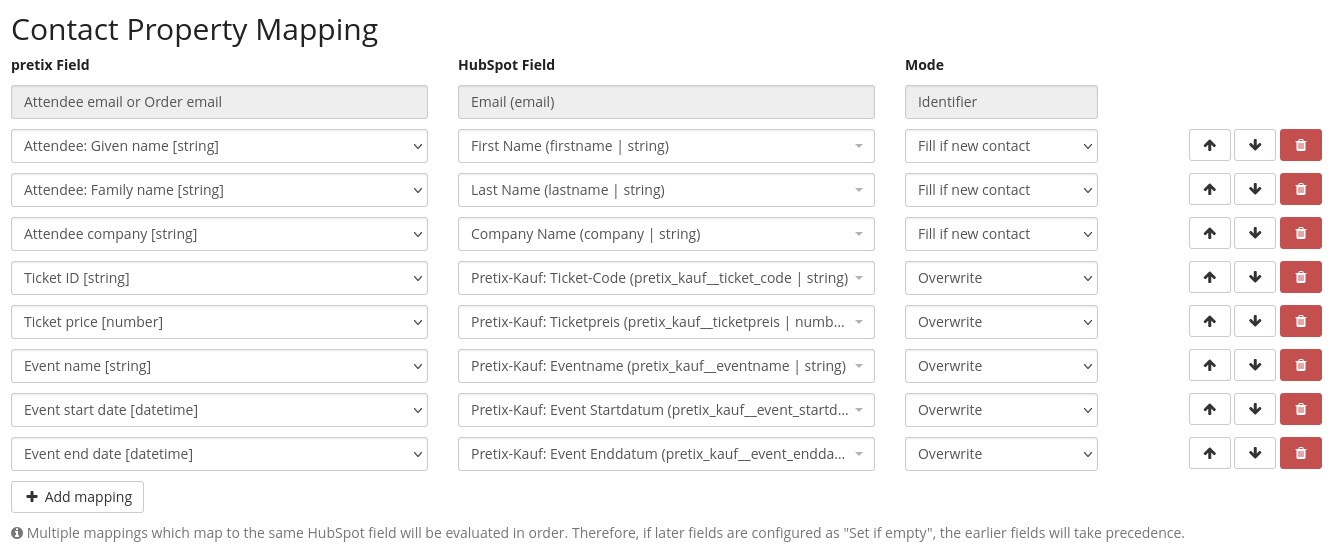Delete the Event end date mapping
The width and height of the screenshot is (1334, 551).
1300,453
